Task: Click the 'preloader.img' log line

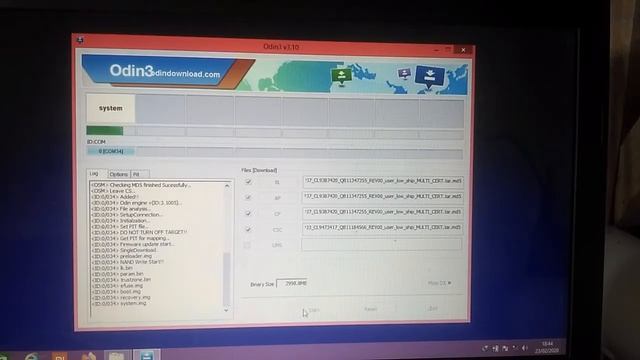Action: (x=122, y=256)
